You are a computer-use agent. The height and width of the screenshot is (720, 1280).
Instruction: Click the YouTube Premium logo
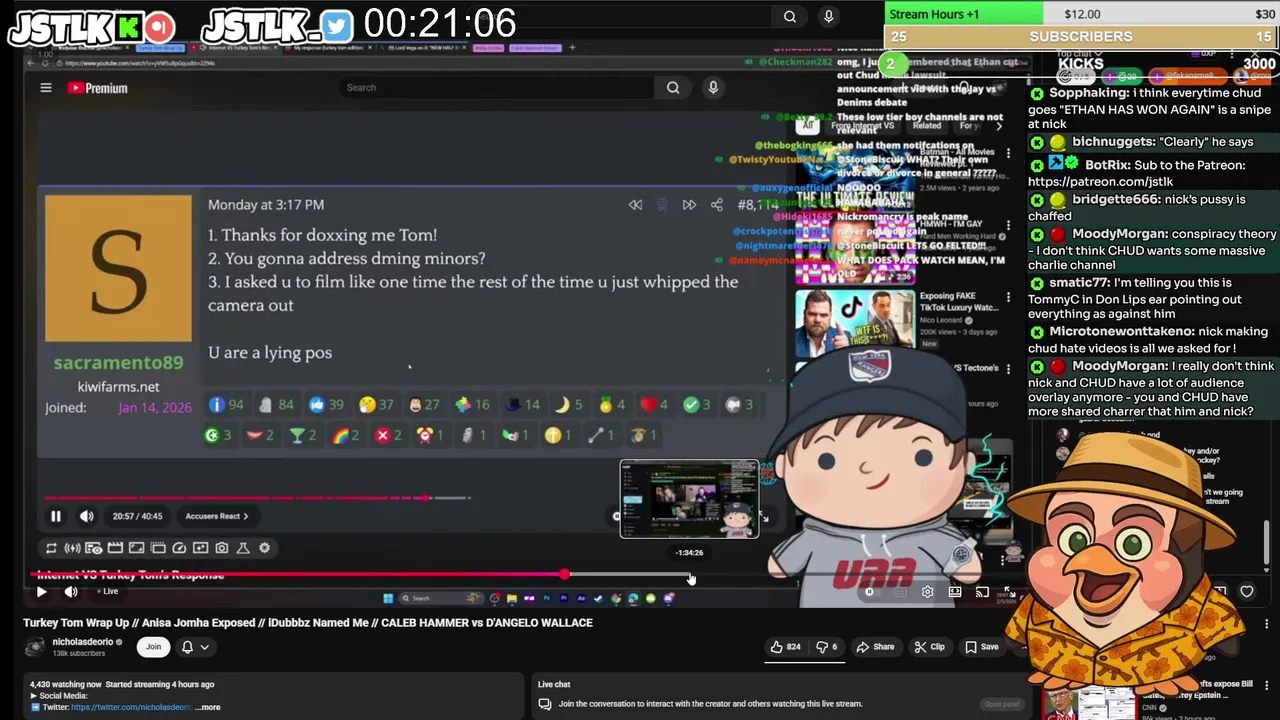click(x=98, y=88)
